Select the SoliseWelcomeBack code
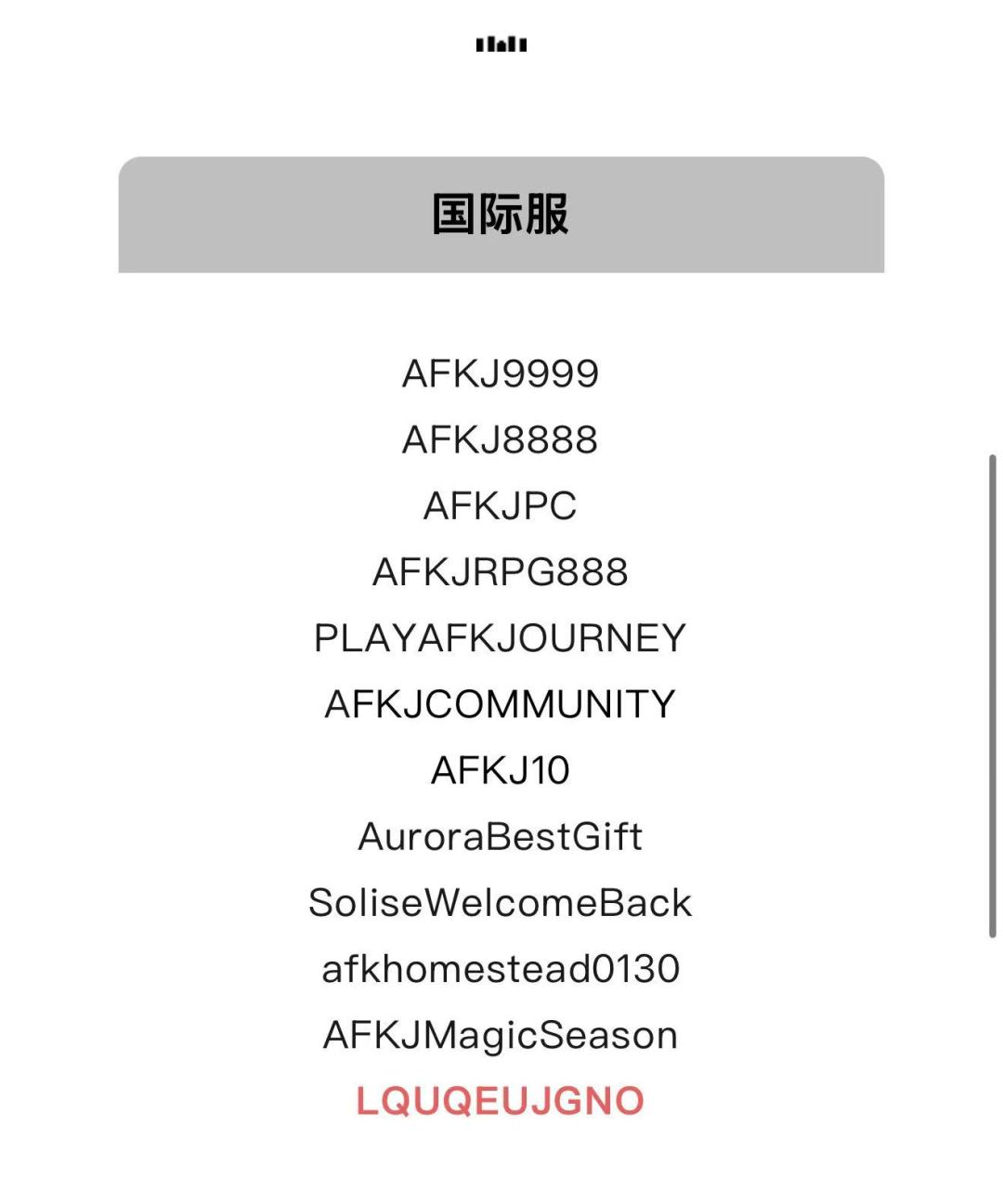1003x1204 pixels. click(501, 903)
